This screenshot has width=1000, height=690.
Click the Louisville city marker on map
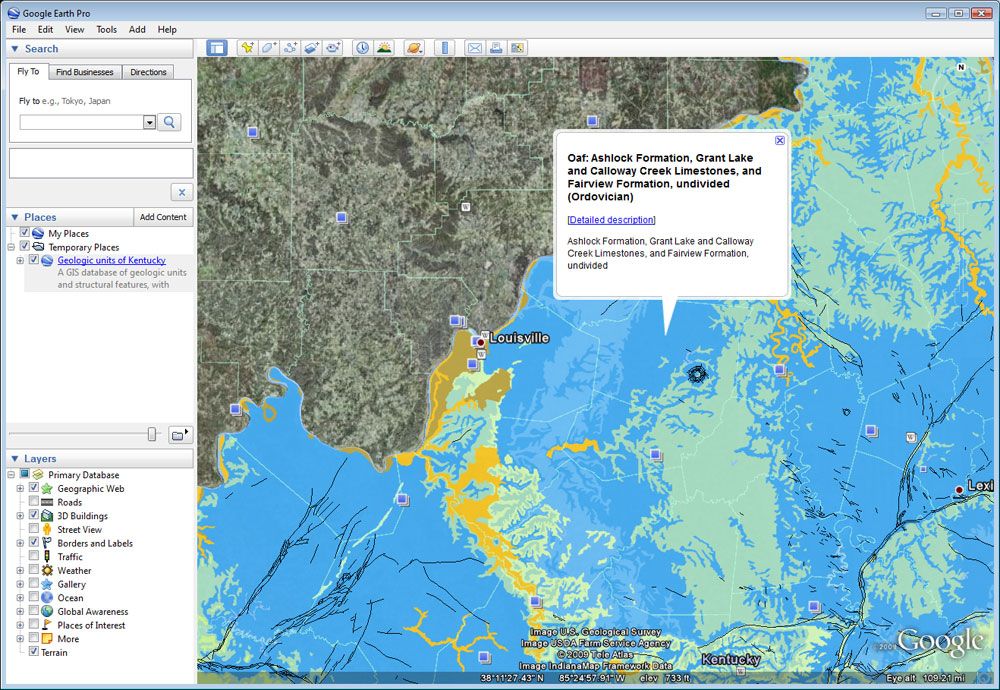point(481,342)
